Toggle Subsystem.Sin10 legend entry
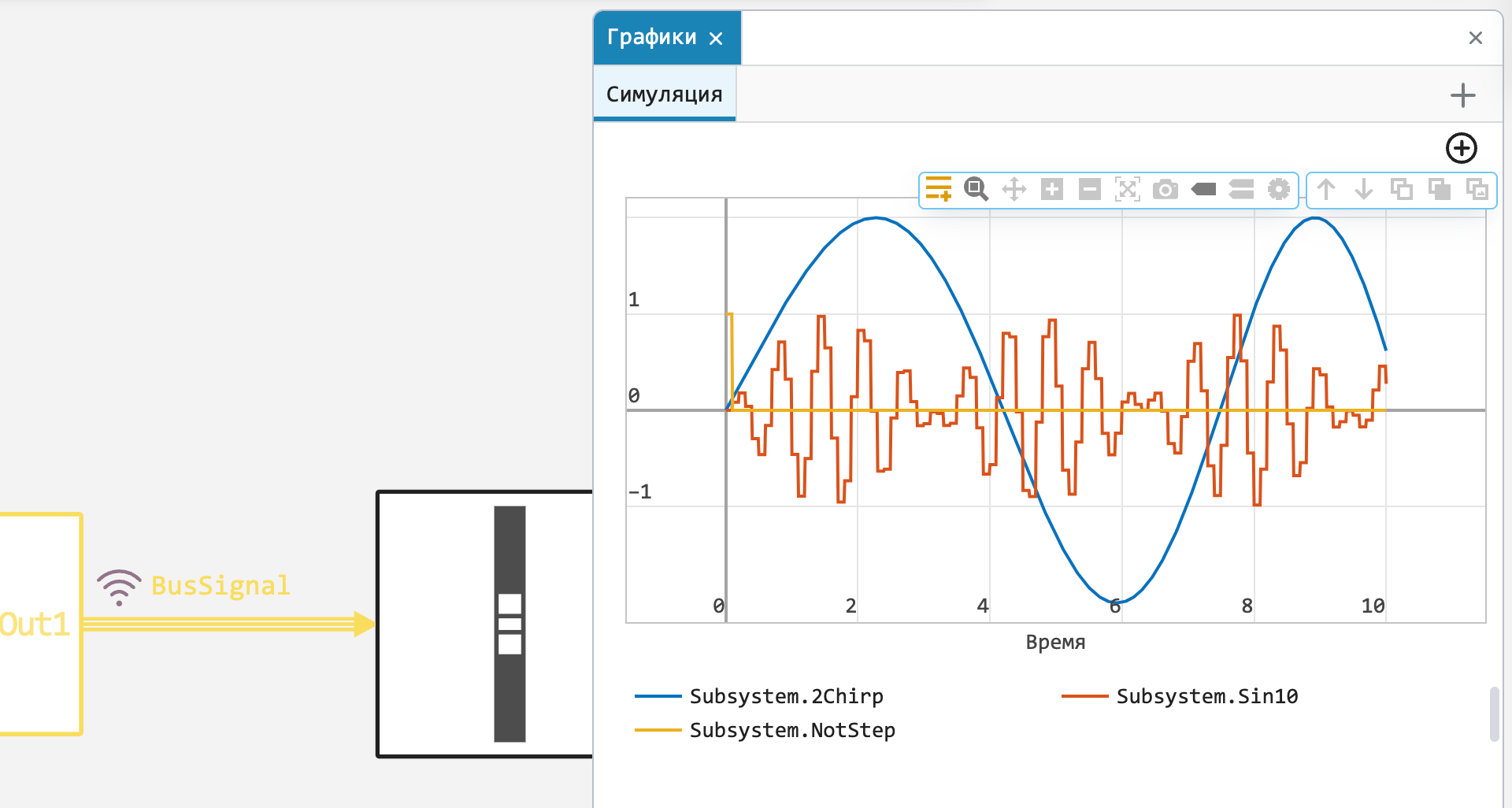The width and height of the screenshot is (1512, 808). (x=1180, y=696)
